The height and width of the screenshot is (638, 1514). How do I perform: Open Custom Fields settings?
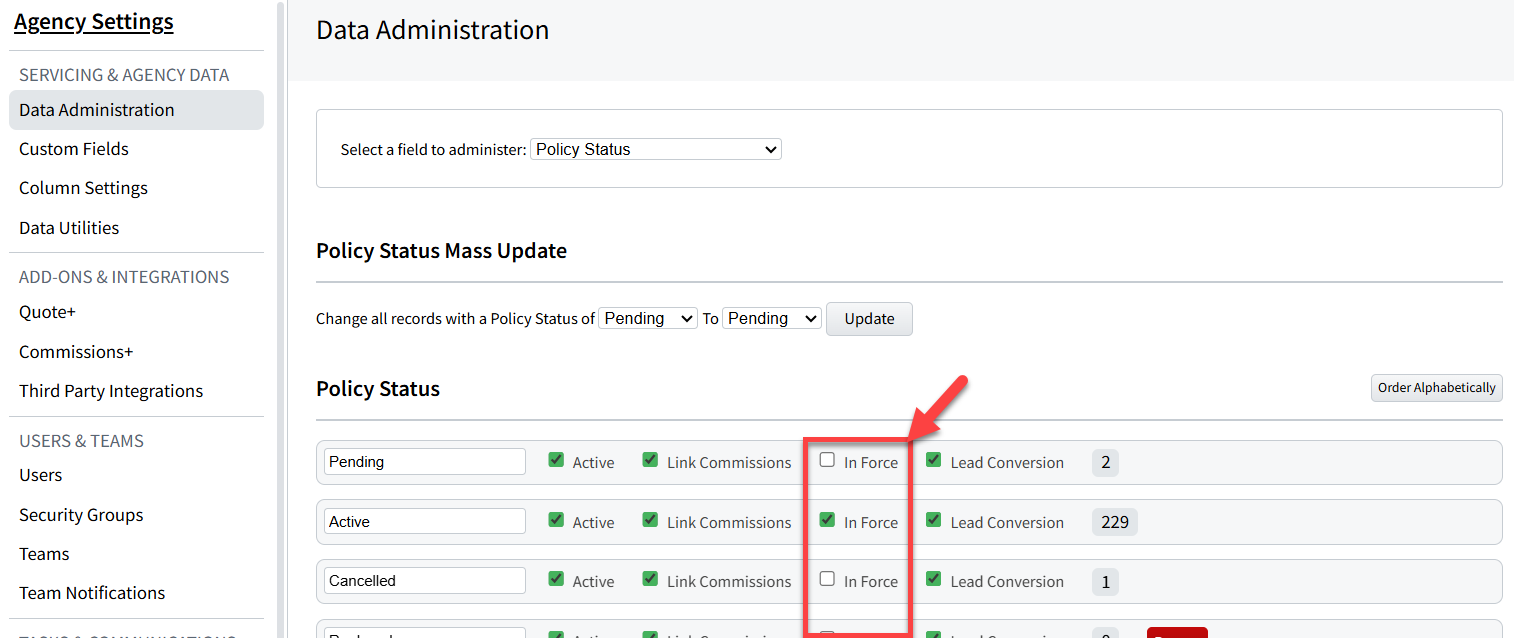(x=74, y=149)
